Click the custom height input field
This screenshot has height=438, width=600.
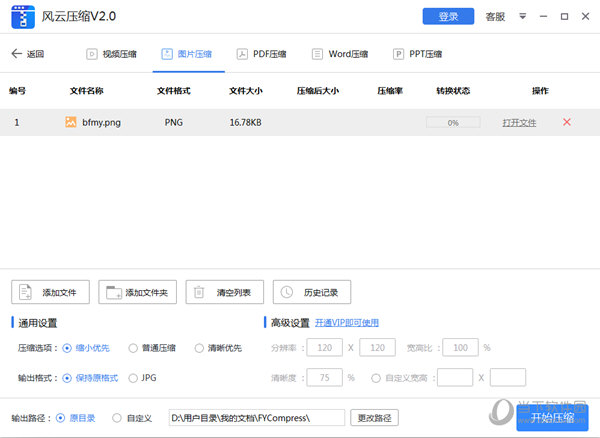pyautogui.click(x=508, y=378)
